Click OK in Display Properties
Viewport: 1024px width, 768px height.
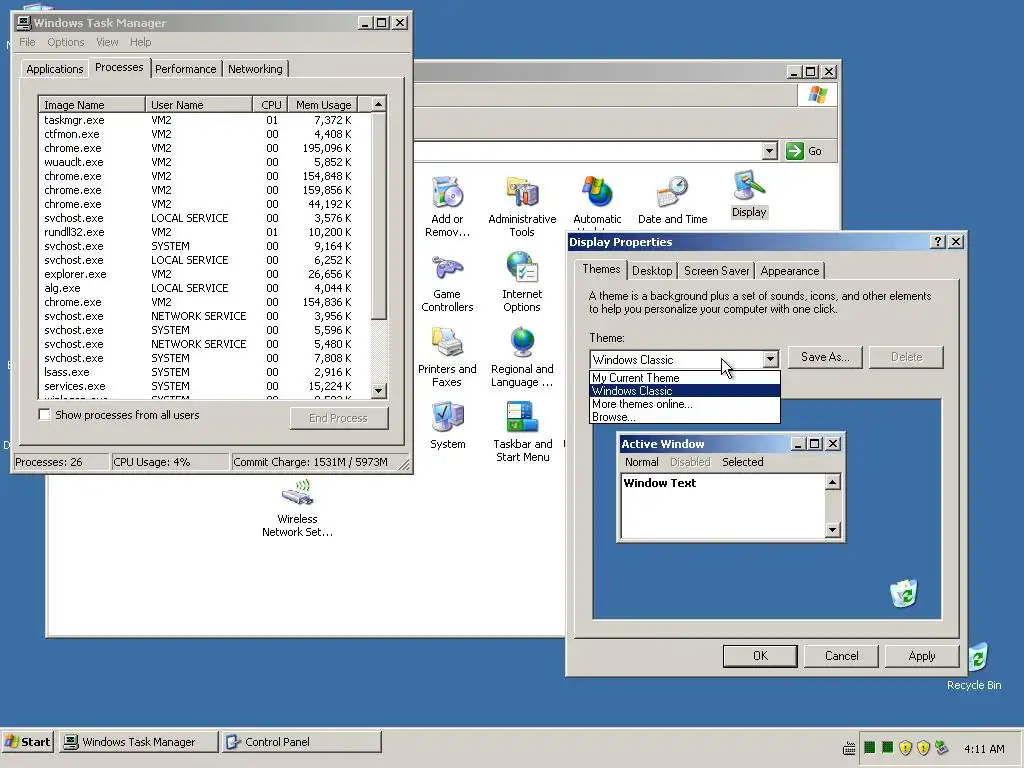760,656
